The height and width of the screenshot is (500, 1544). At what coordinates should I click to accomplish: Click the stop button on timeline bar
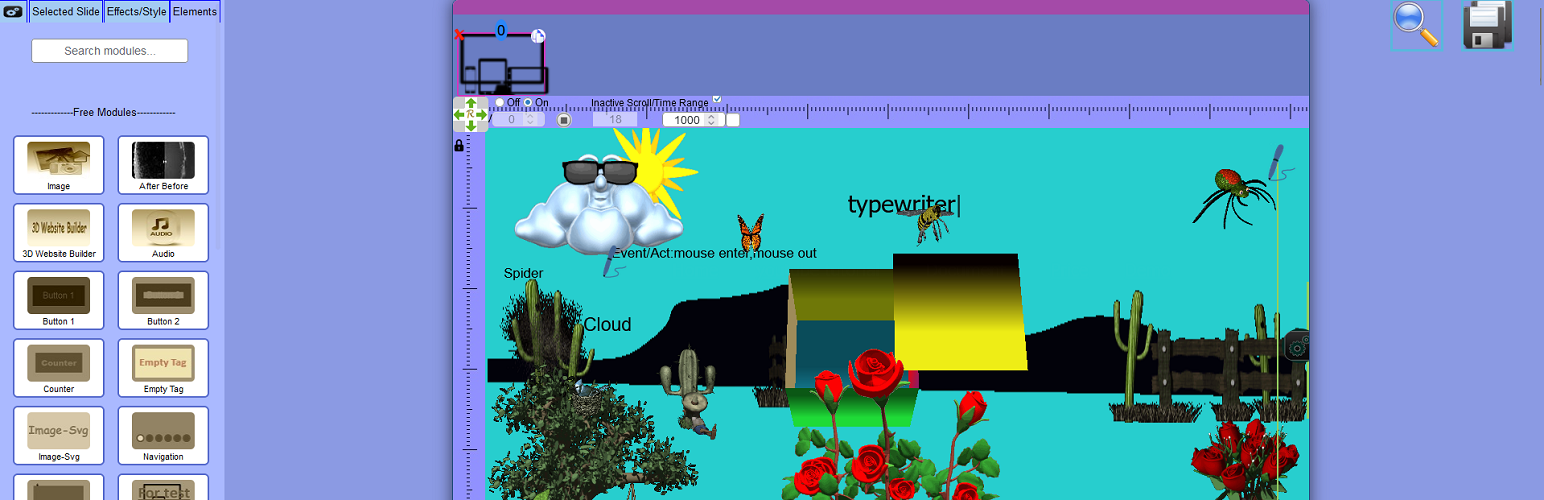(x=564, y=120)
